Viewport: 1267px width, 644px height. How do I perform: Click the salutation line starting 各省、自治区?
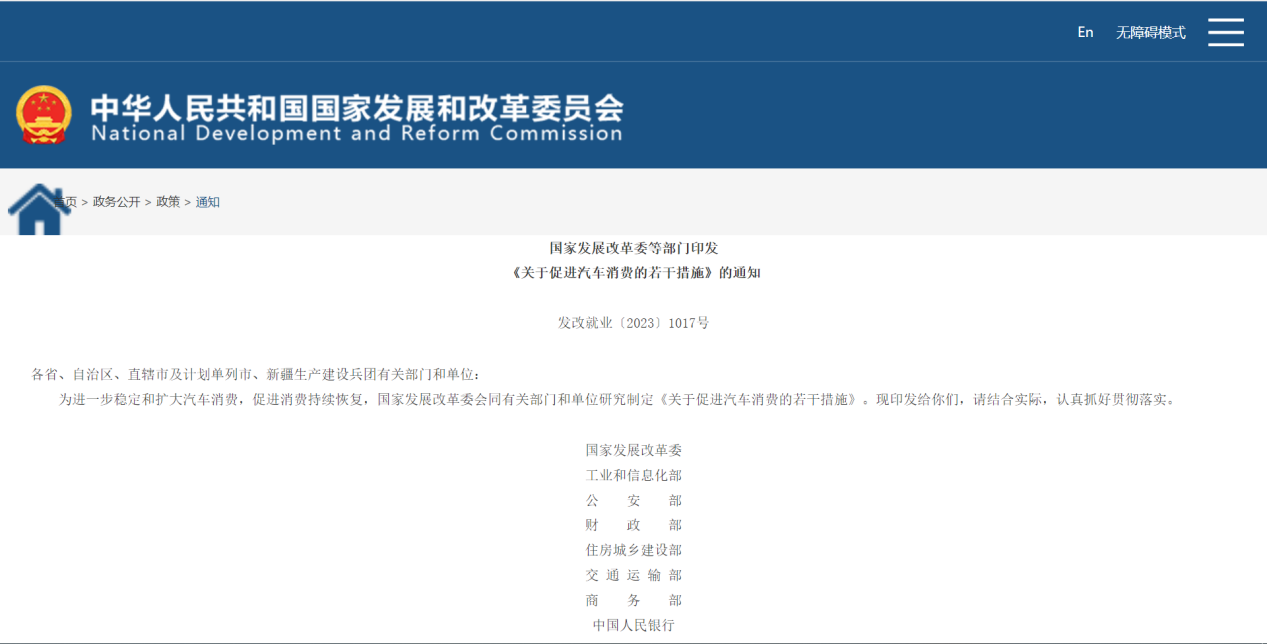coord(256,374)
